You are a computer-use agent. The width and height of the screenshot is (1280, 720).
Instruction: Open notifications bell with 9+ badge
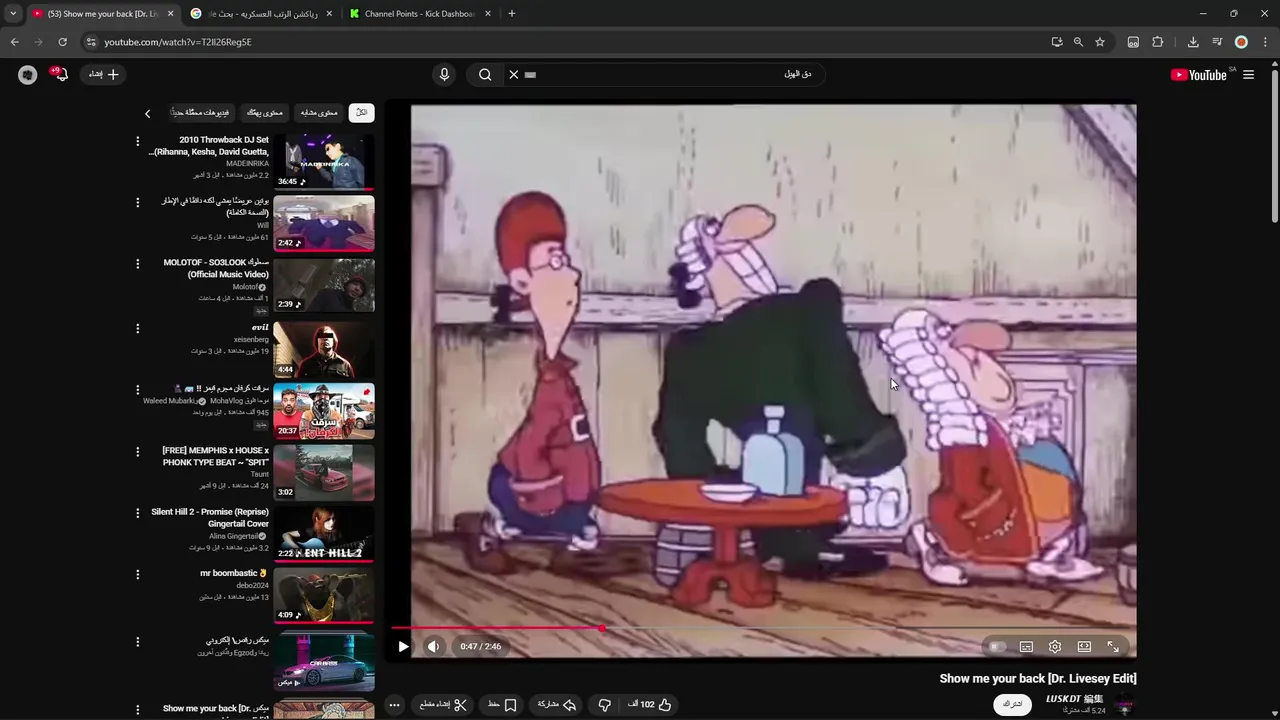pos(60,74)
